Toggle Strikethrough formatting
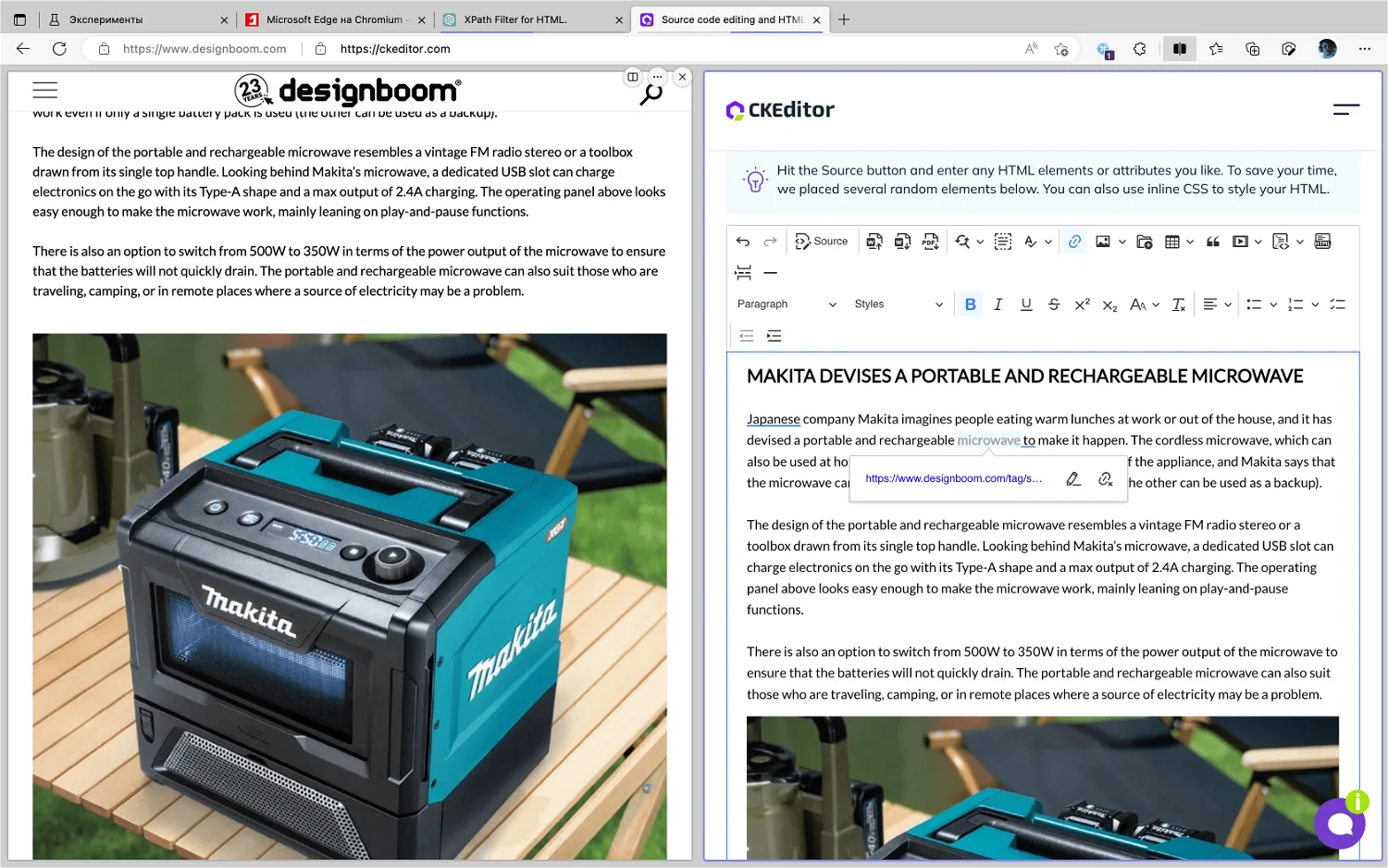Image resolution: width=1388 pixels, height=868 pixels. [x=1054, y=304]
